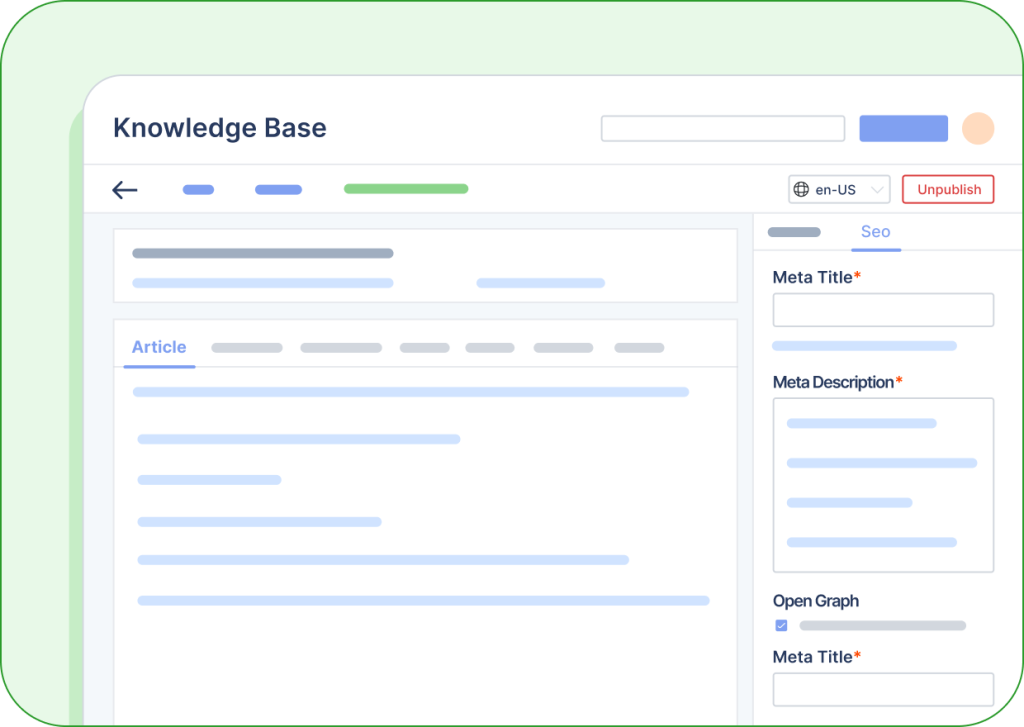The image size is (1024, 727).
Task: Click the back arrow to return
Action: [x=124, y=190]
